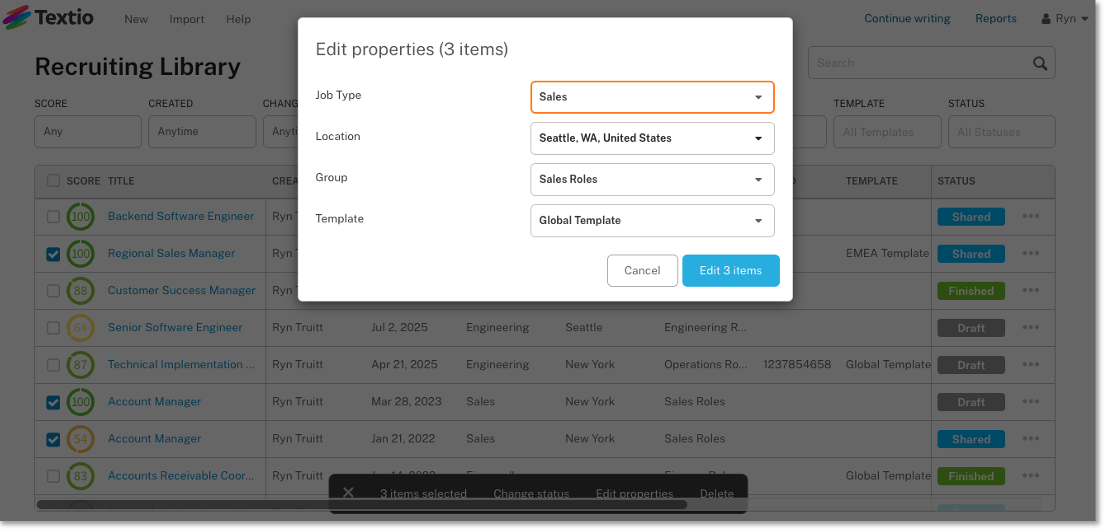Click Draft status badge for Senior Software Engineer

971,328
